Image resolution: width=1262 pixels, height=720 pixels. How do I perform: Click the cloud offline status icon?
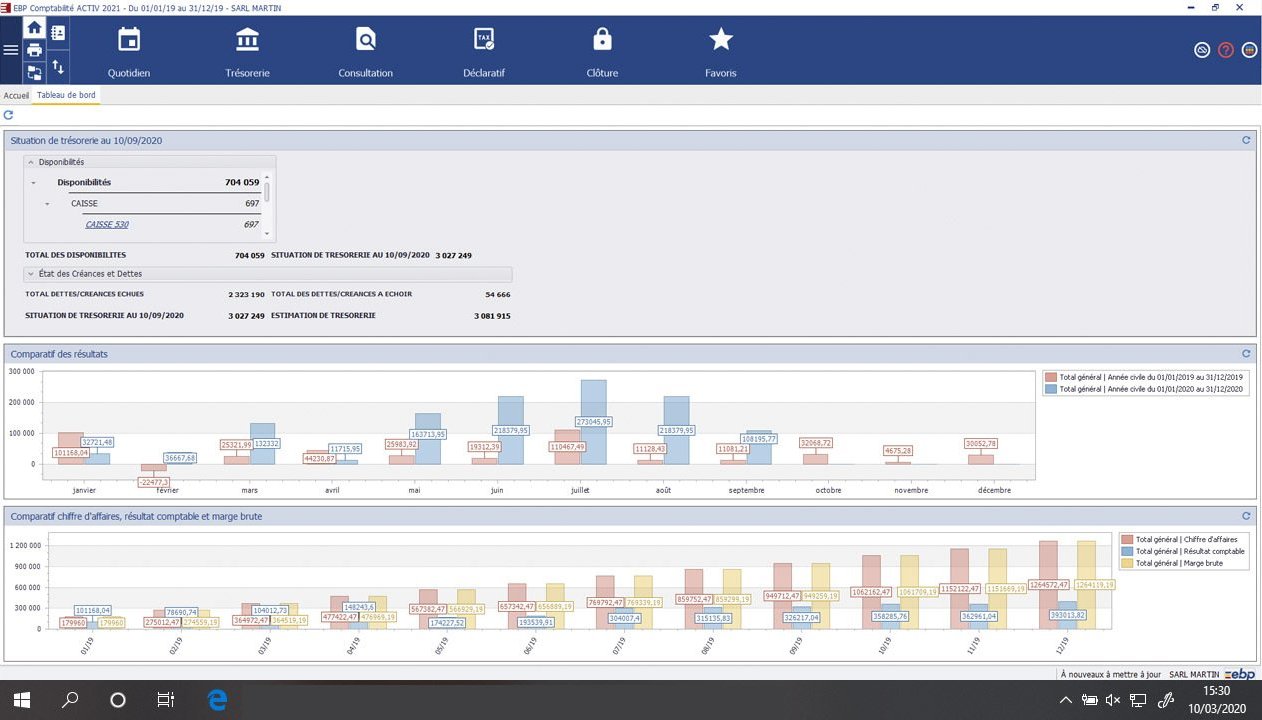1202,50
